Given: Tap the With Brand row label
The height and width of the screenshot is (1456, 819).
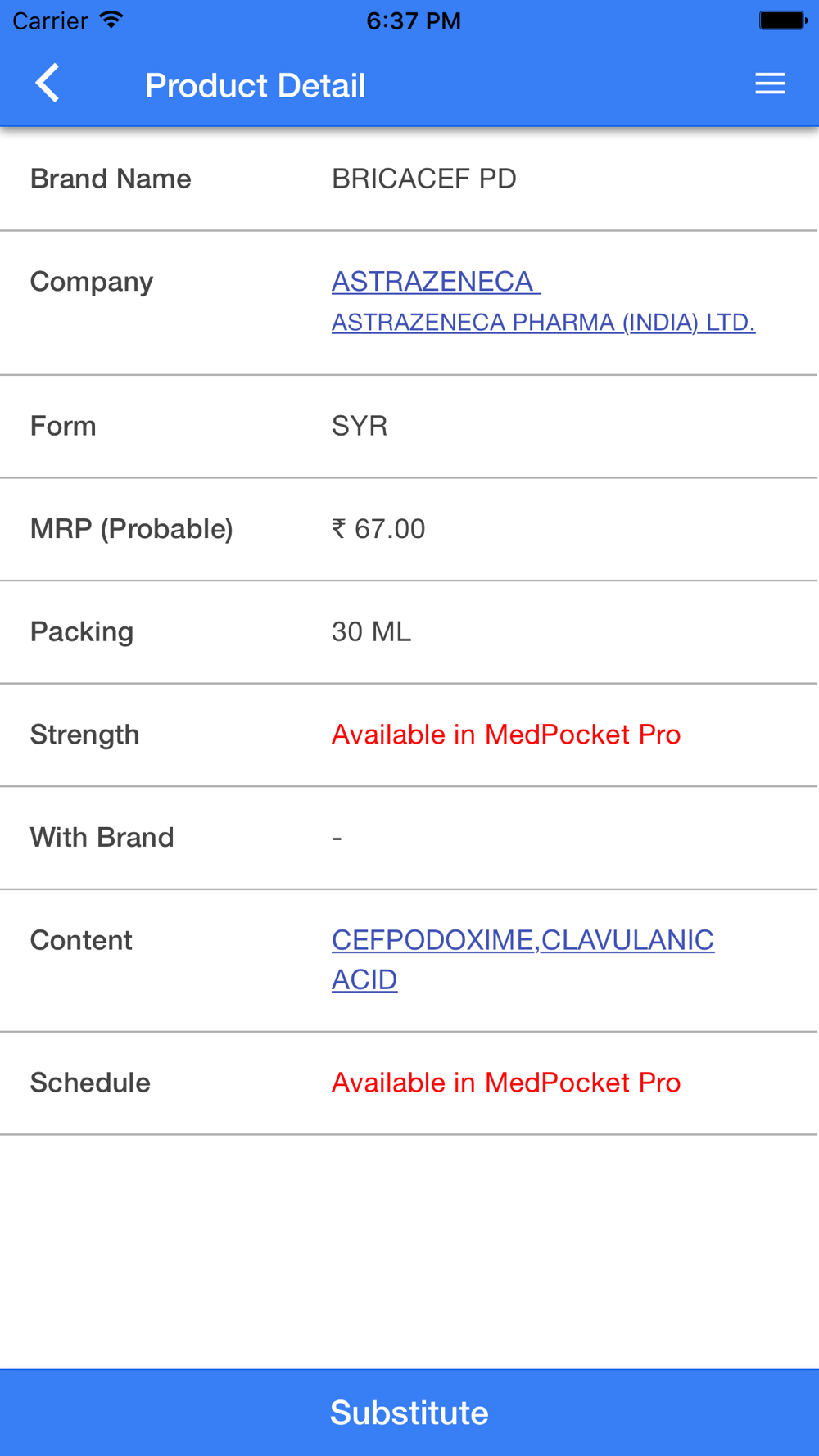Looking at the screenshot, I should click(102, 838).
